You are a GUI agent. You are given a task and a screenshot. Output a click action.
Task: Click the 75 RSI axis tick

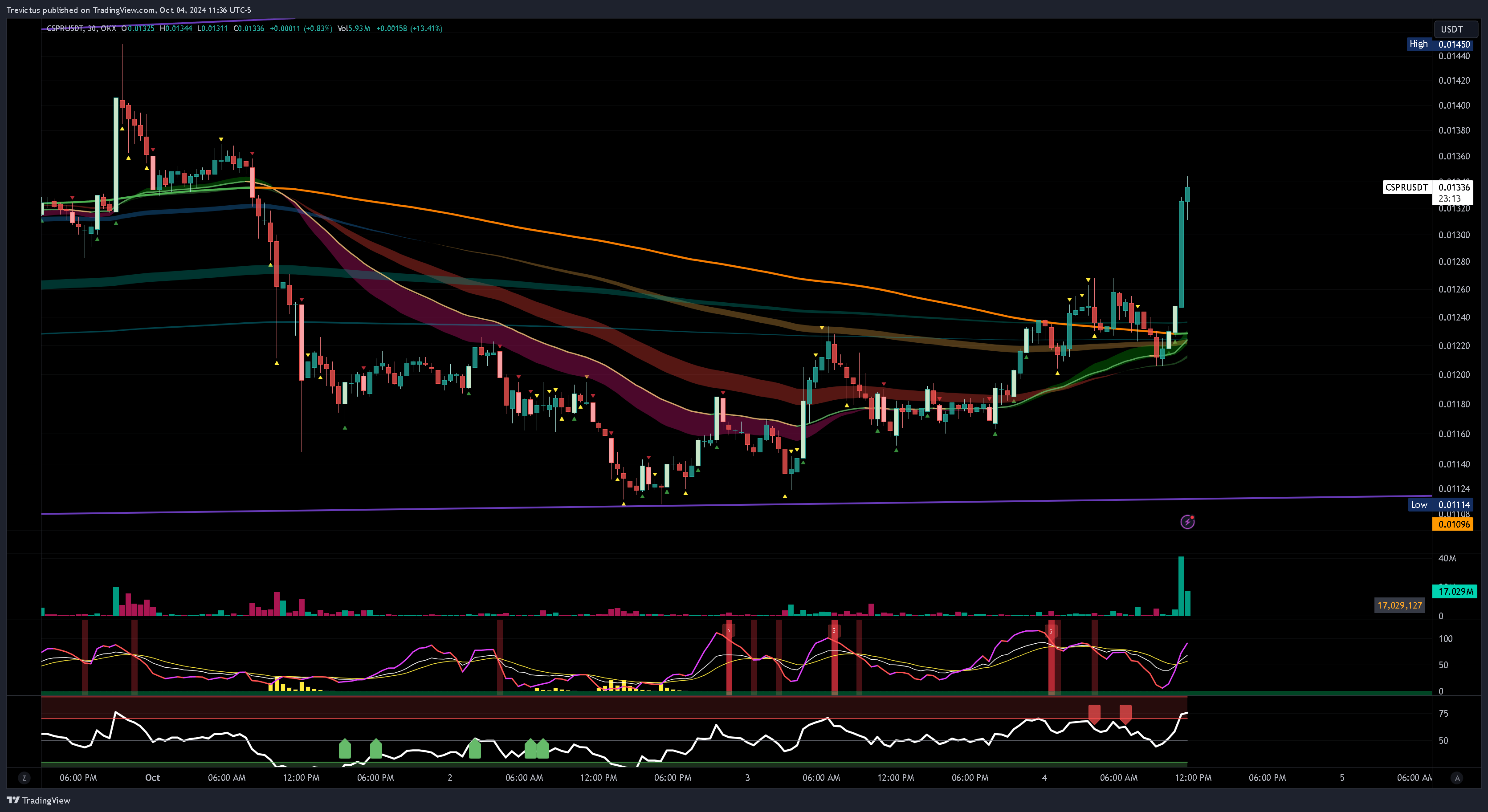[x=1443, y=713]
